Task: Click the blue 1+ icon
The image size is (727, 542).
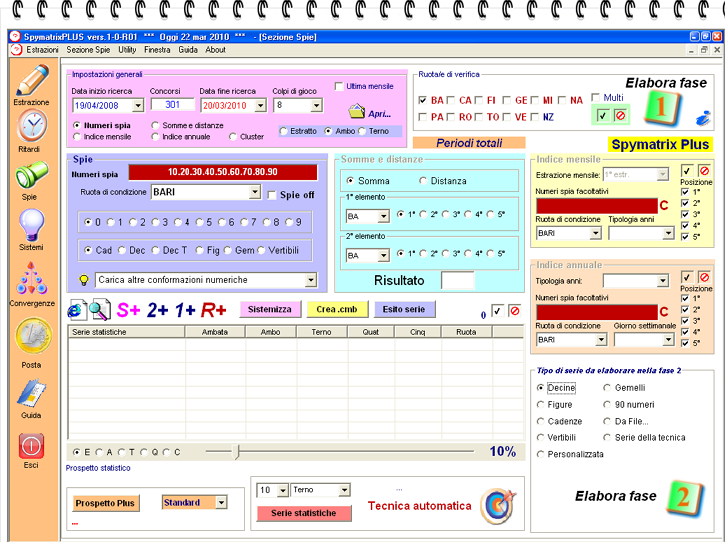Action: [x=185, y=310]
